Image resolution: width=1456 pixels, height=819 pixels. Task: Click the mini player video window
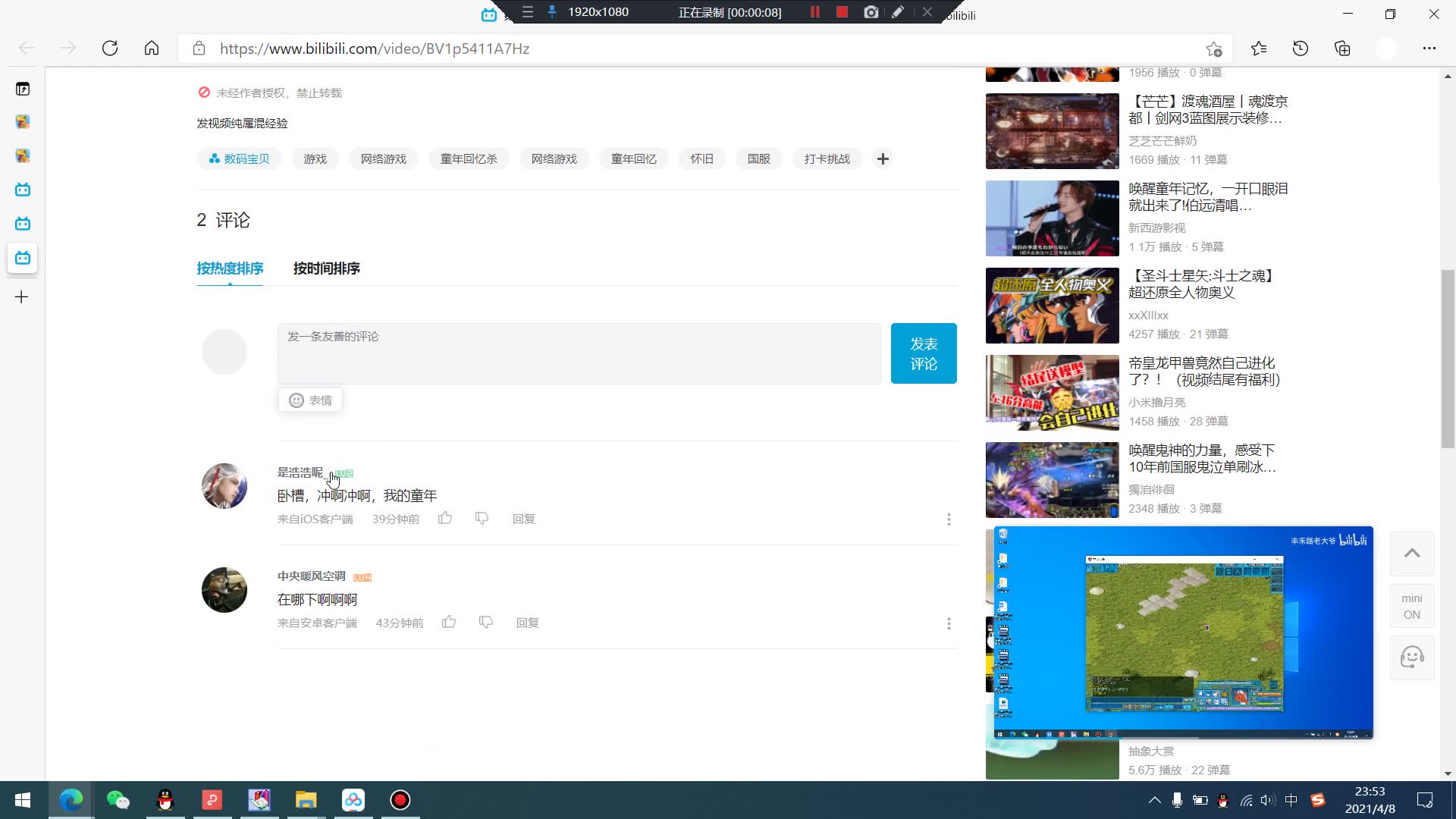pos(1184,632)
